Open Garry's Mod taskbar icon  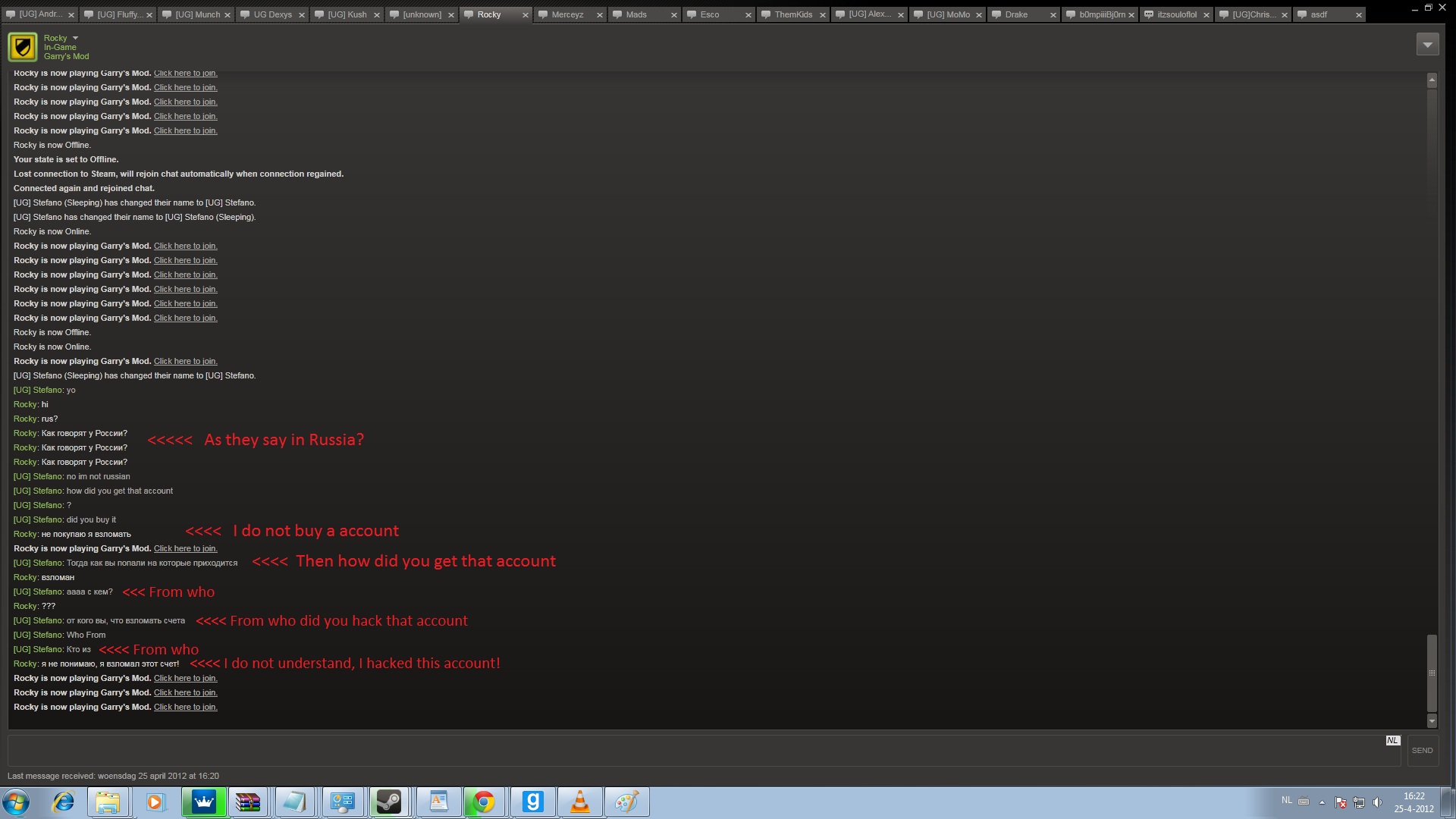pyautogui.click(x=532, y=802)
